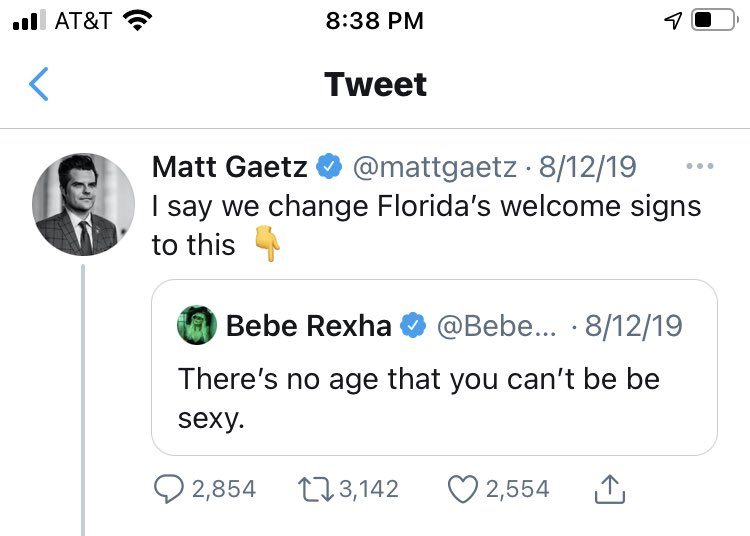This screenshot has height=536, width=750.
Task: Tap the Matt Gaetz display name
Action: coord(230,167)
